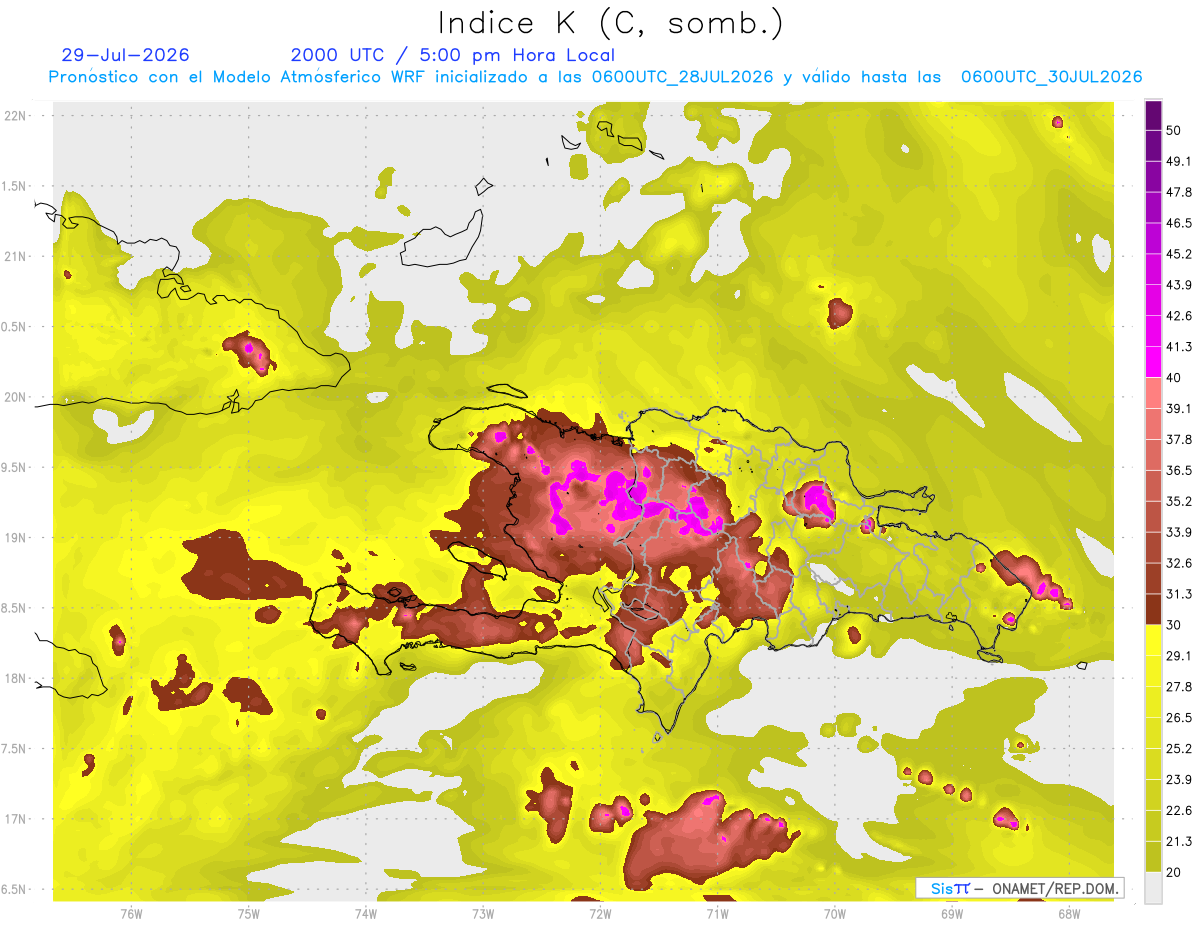Click the latitude axis label "21N"
This screenshot has height=927, width=1200.
coord(15,256)
